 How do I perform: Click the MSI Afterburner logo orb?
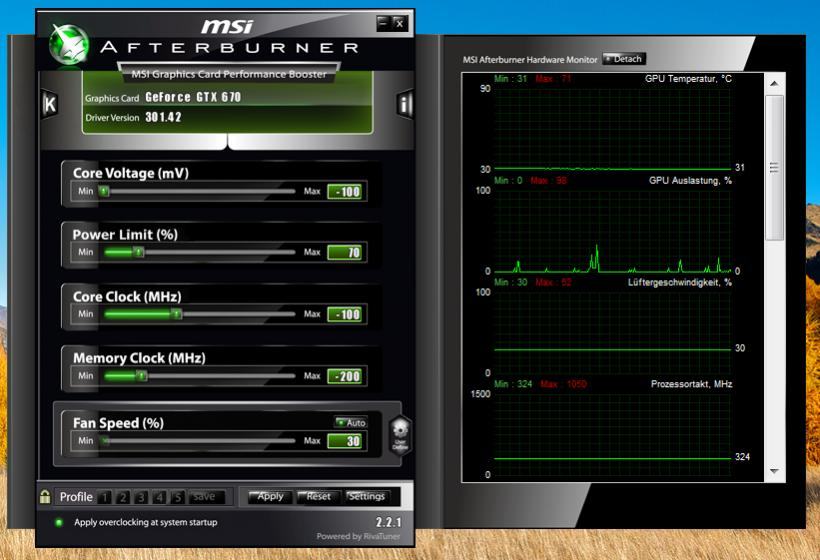point(69,45)
